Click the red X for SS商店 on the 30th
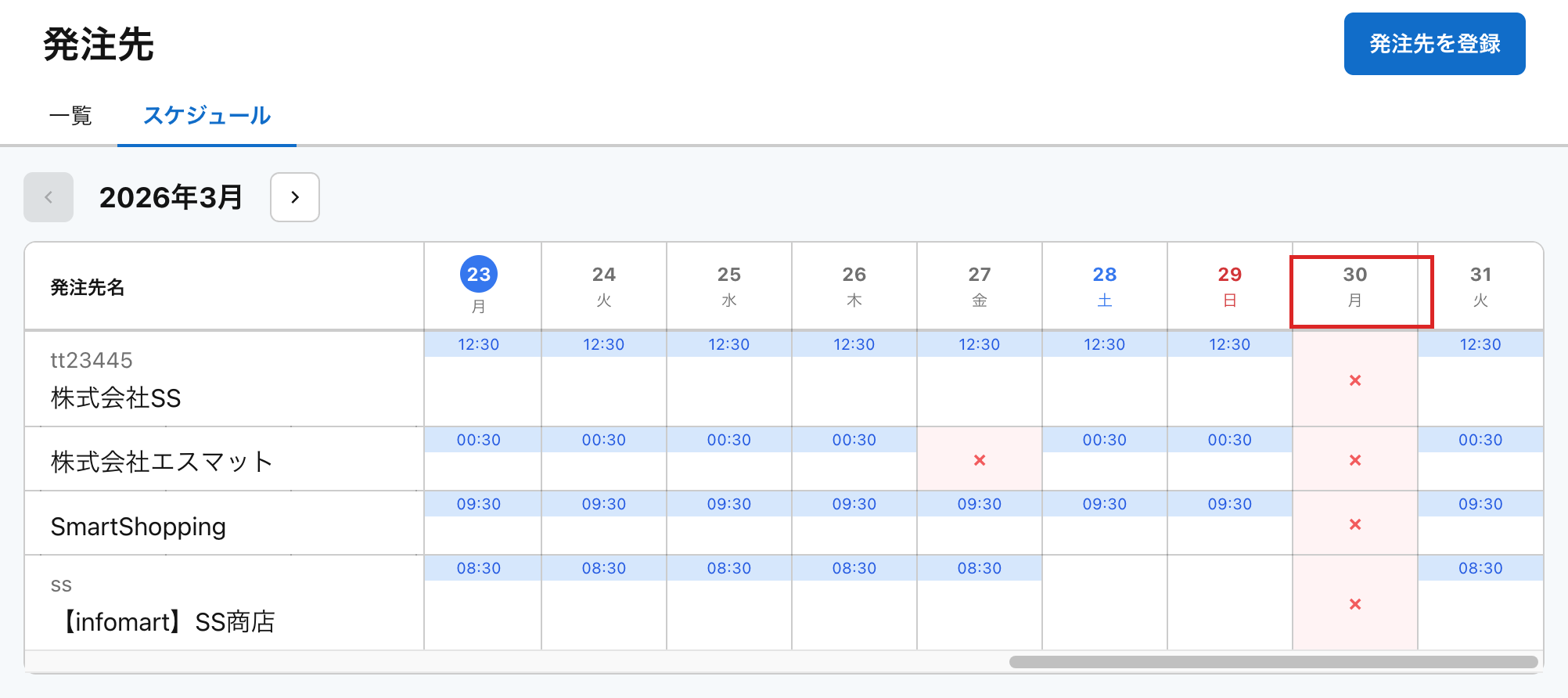Image resolution: width=1568 pixels, height=698 pixels. tap(1355, 604)
